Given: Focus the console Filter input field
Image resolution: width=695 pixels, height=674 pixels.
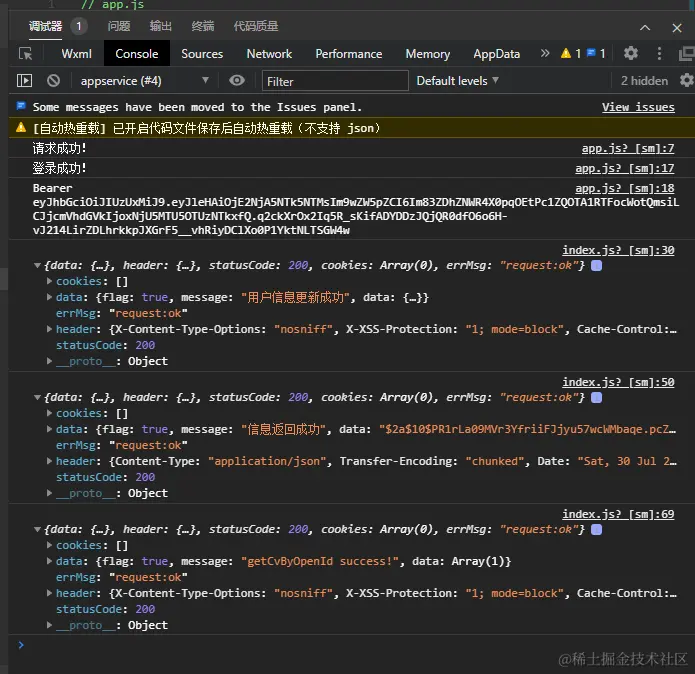Looking at the screenshot, I should [335, 81].
